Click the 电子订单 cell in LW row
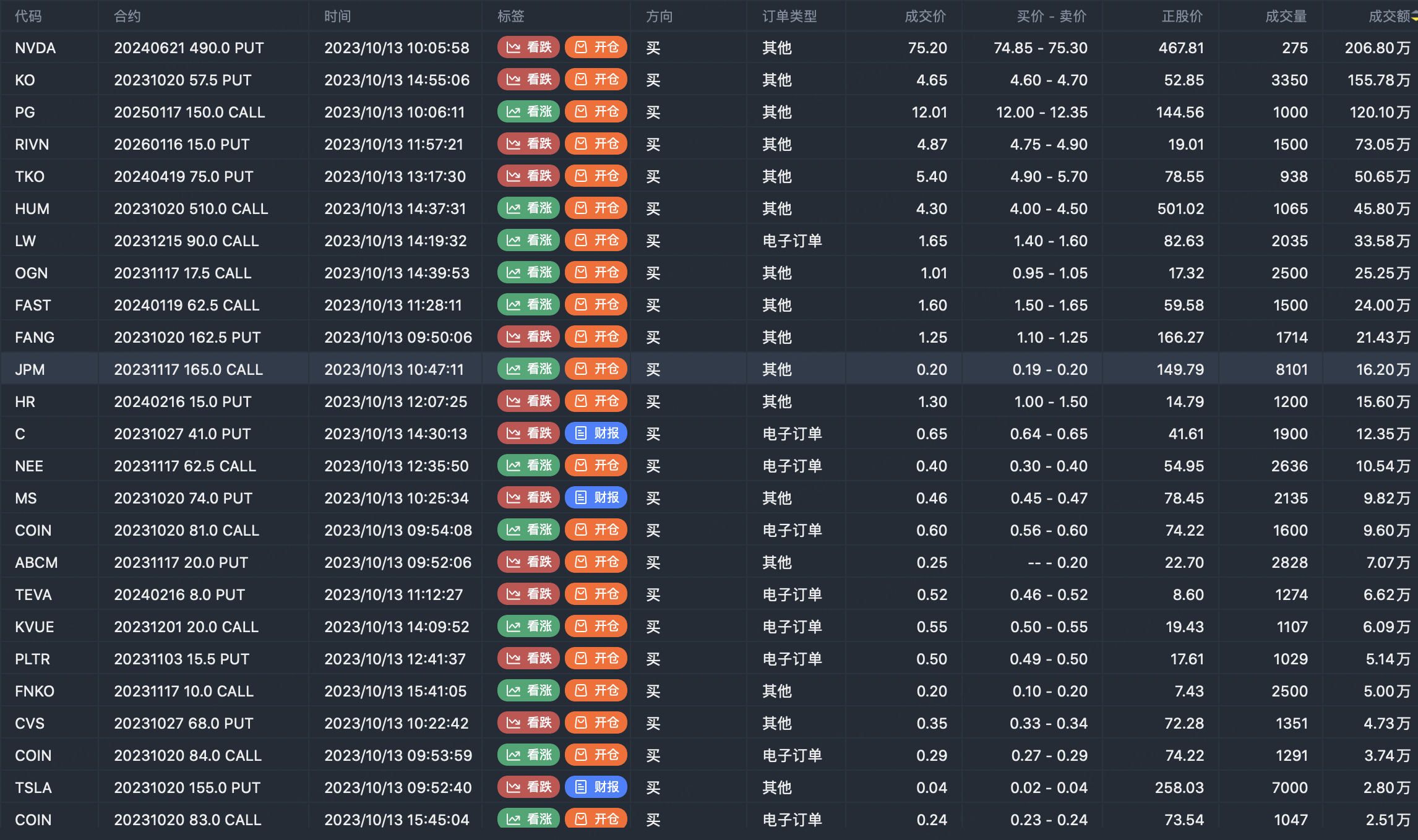 click(792, 241)
